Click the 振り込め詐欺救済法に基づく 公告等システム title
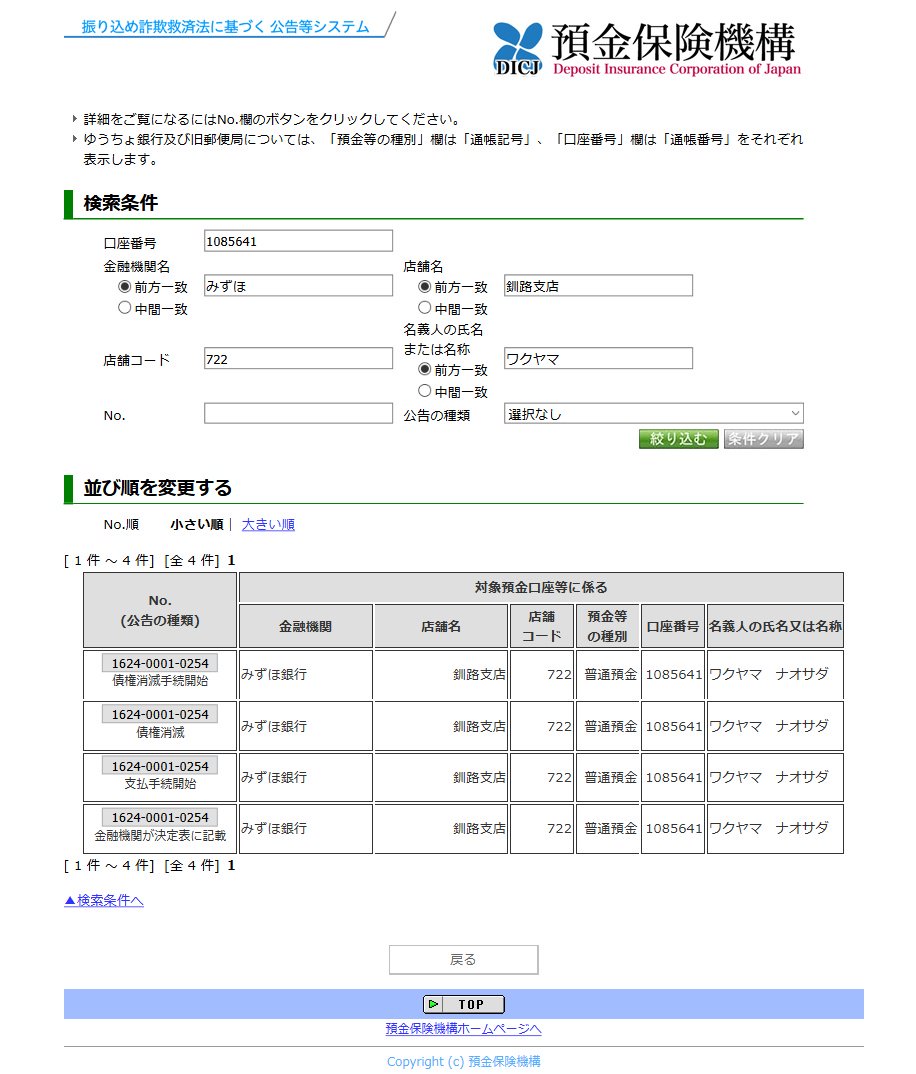 tap(225, 27)
